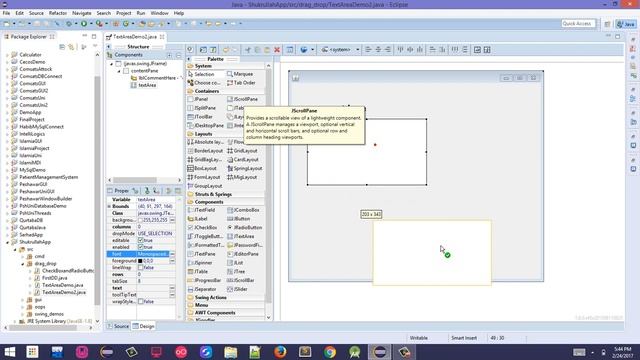Select JToolBar palette component

tap(200, 117)
